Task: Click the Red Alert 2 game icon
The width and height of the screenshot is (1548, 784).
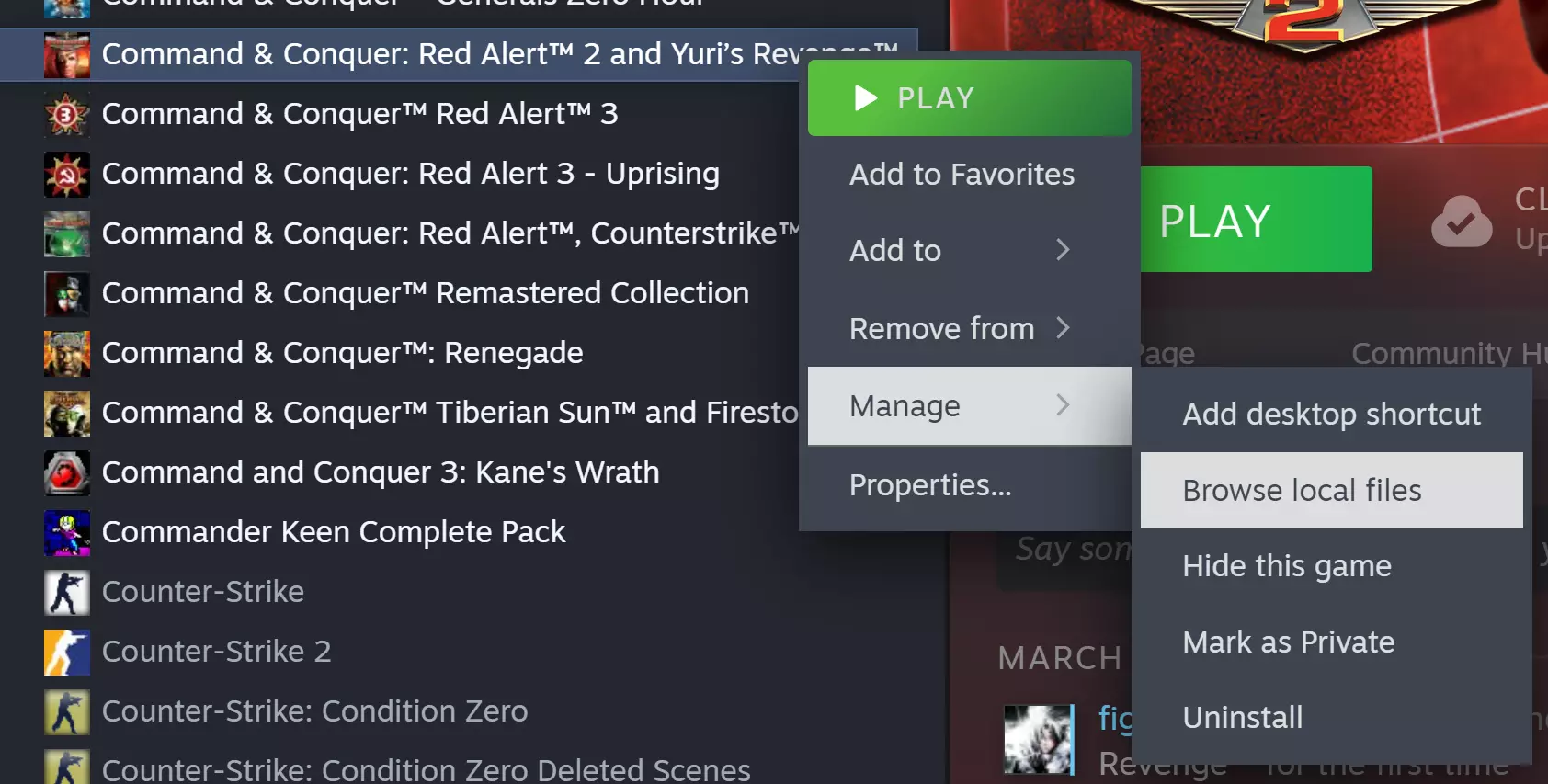Action: pyautogui.click(x=67, y=54)
